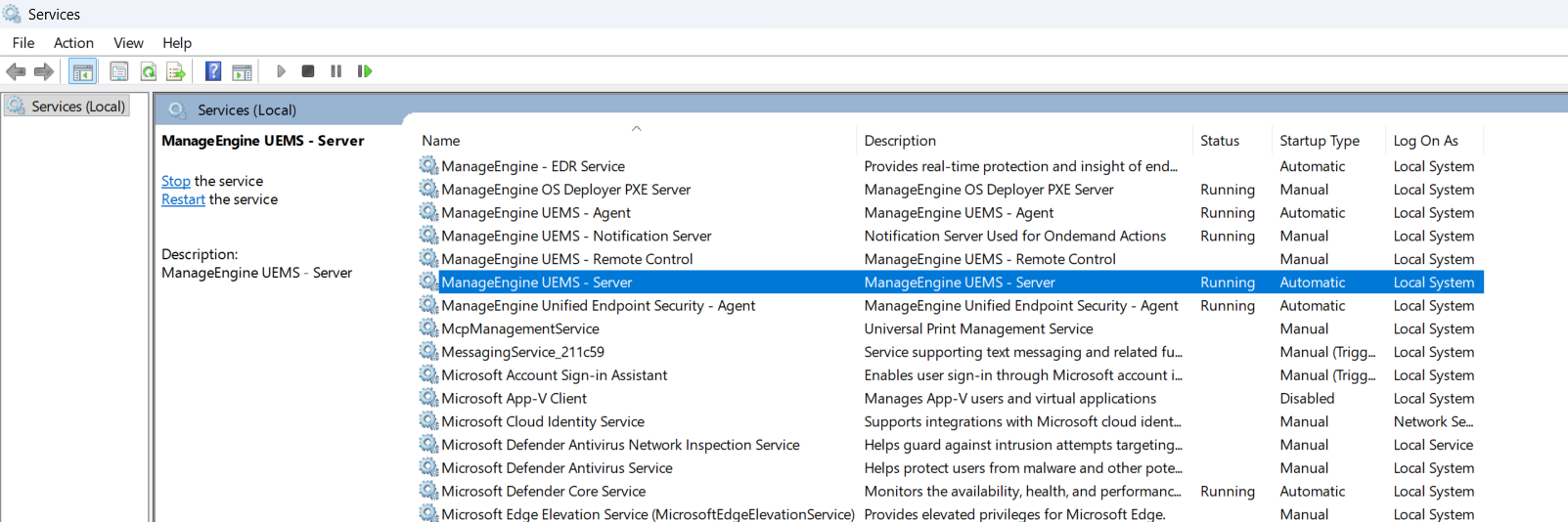Click the Forward arrow toolbar icon
Screen dimensions: 1568x522
coord(44,71)
